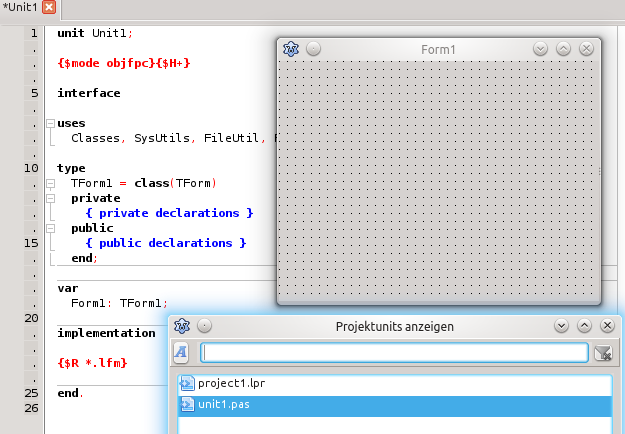Open the Projektunits anzeigen window menu icon
The height and width of the screenshot is (434, 625).
point(182,325)
